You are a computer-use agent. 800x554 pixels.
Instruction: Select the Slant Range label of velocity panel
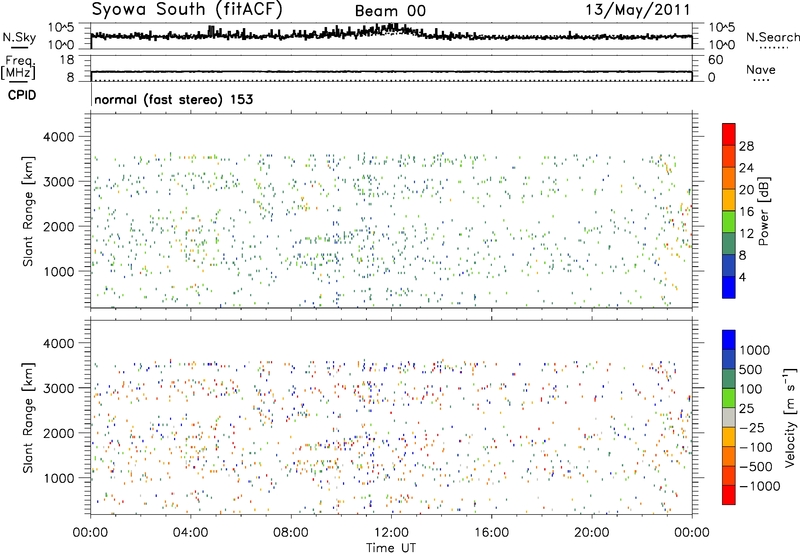(x=28, y=417)
